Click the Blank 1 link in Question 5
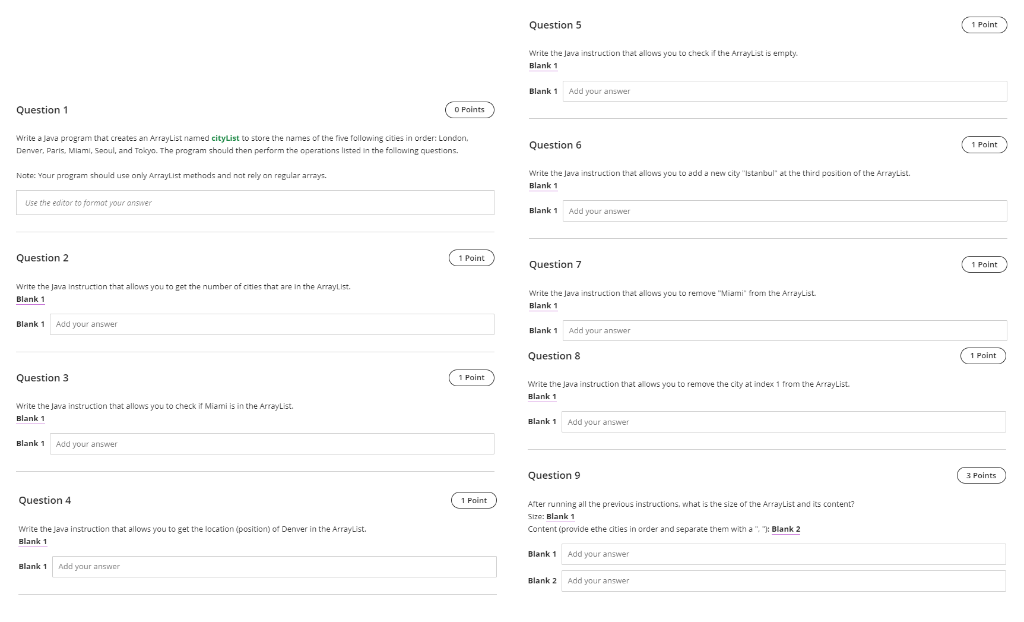The height and width of the screenshot is (622, 1024). (x=543, y=65)
